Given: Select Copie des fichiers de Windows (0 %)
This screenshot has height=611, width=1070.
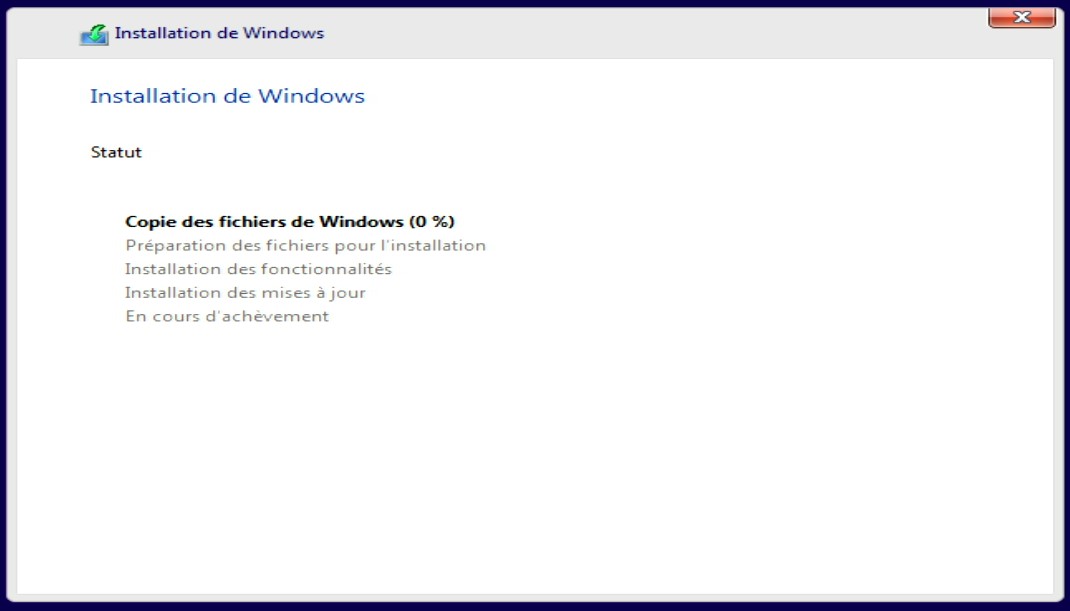Looking at the screenshot, I should tap(289, 221).
